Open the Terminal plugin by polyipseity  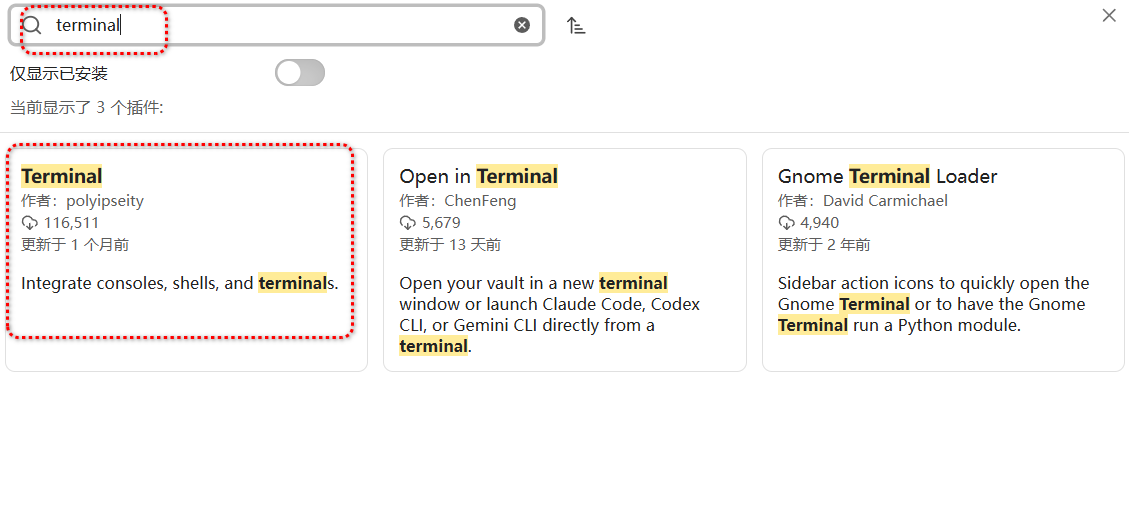62,177
